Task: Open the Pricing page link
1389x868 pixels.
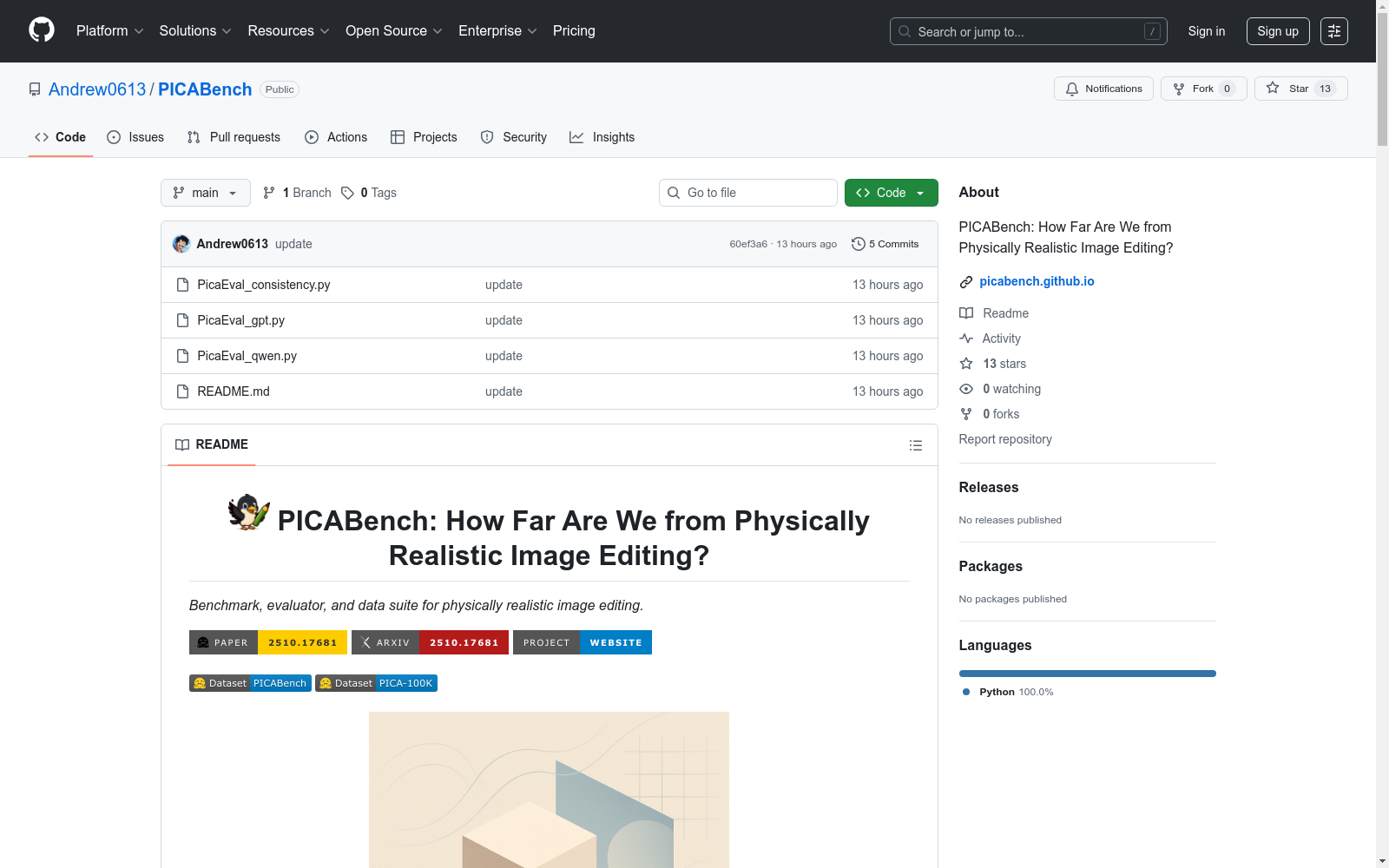Action: pyautogui.click(x=574, y=31)
